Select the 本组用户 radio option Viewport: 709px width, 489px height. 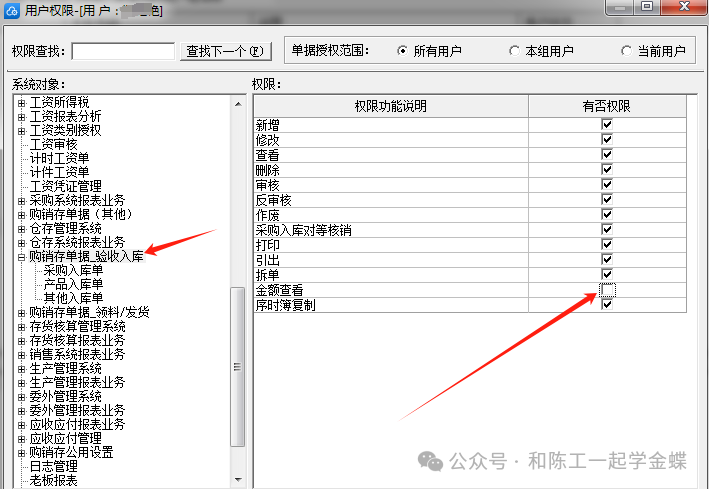click(x=514, y=51)
